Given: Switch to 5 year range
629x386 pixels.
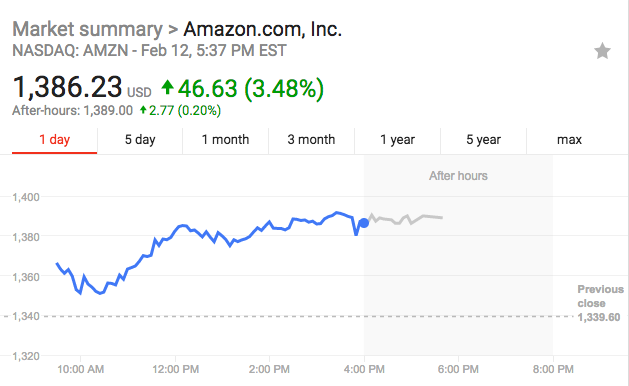Looking at the screenshot, I should point(483,140).
